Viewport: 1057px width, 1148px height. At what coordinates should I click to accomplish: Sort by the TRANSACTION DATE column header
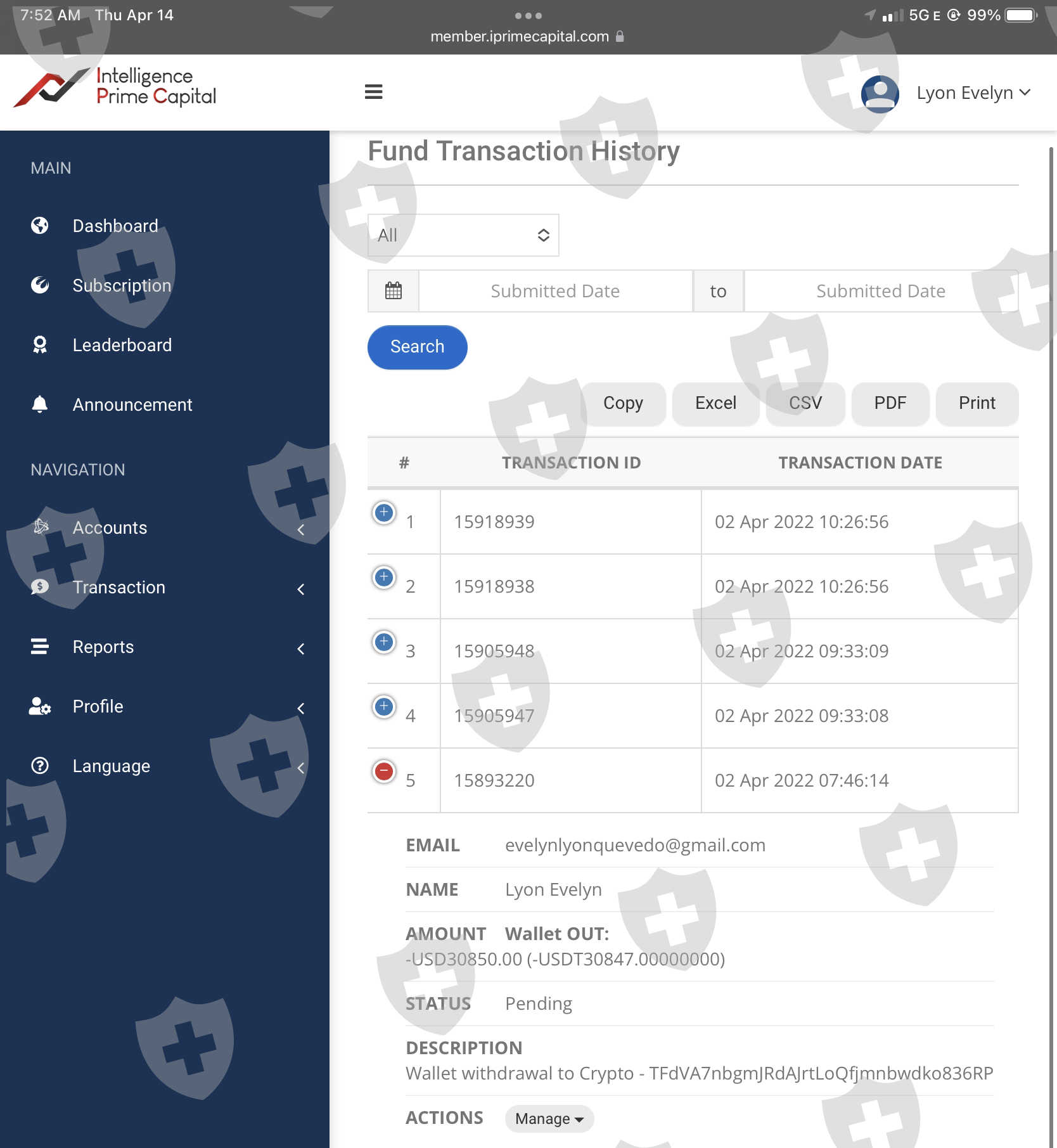860,463
